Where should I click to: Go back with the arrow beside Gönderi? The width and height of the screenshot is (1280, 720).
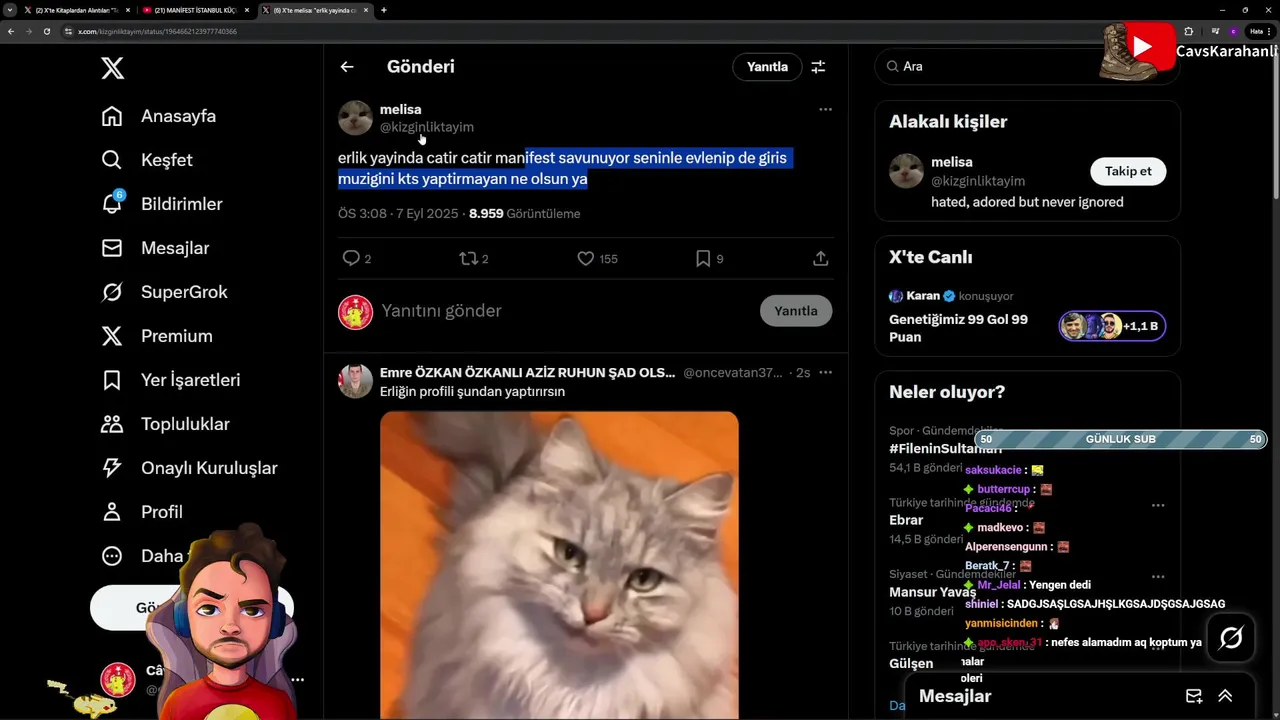tap(347, 67)
